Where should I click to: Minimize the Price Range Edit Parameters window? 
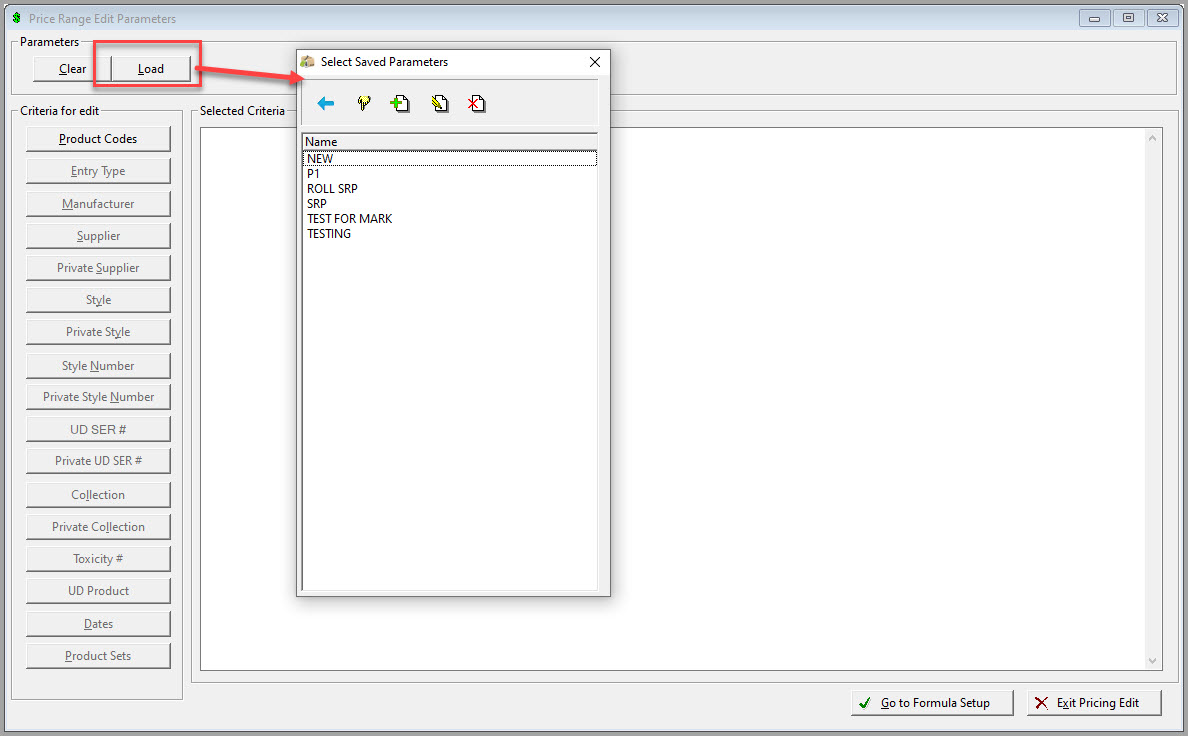1095,17
